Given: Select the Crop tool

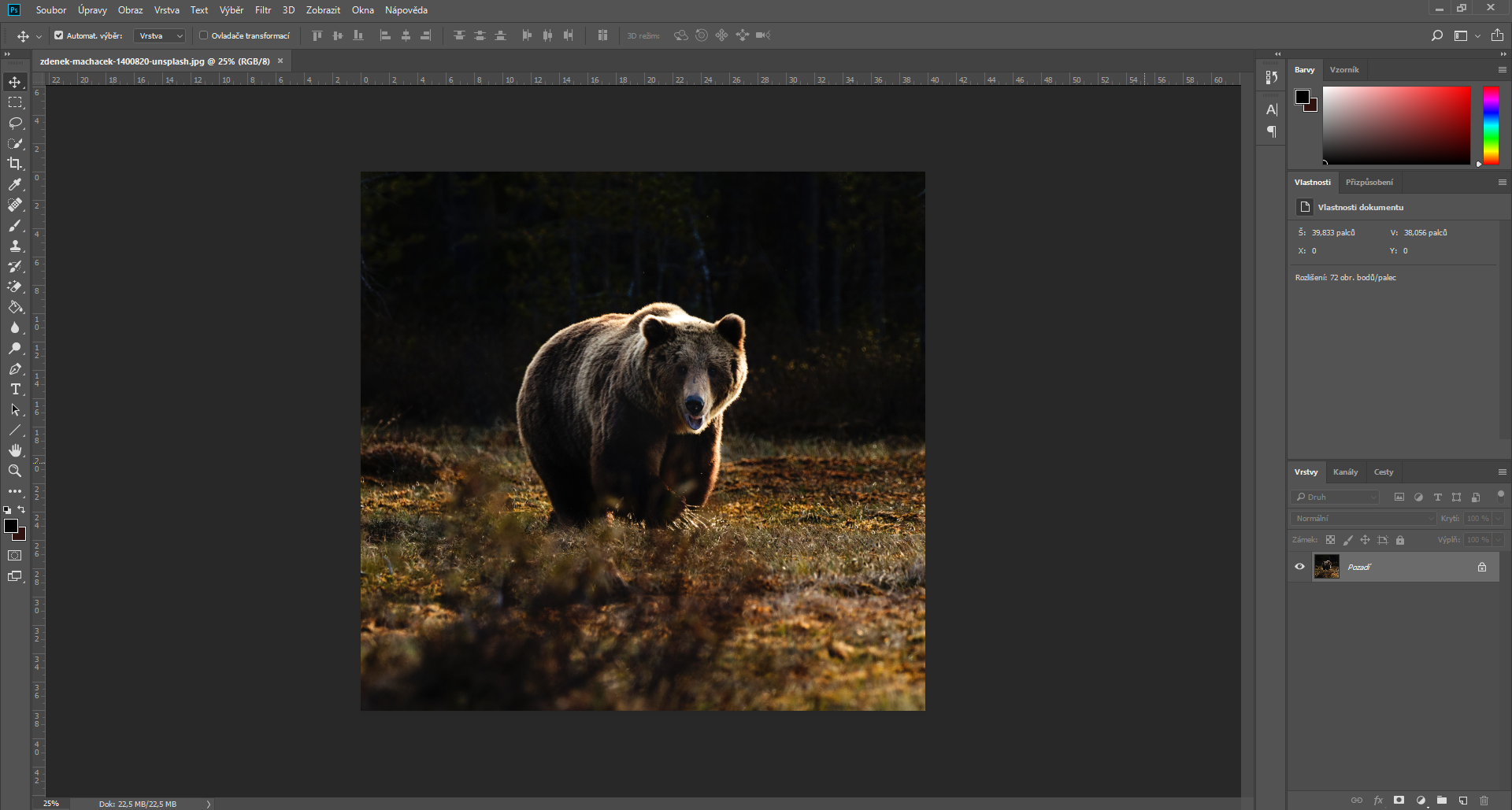Looking at the screenshot, I should [x=14, y=164].
